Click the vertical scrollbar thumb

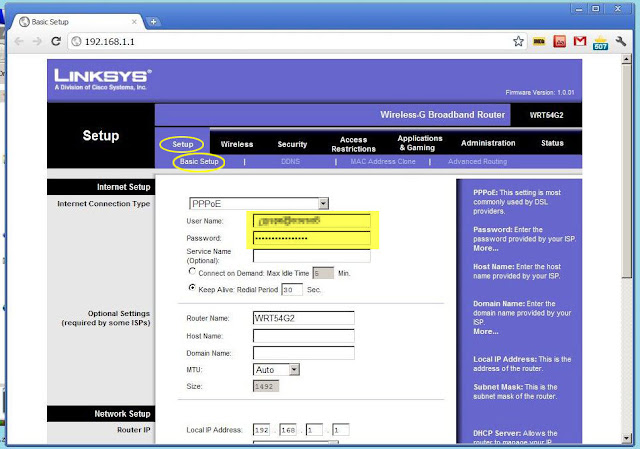(x=627, y=171)
